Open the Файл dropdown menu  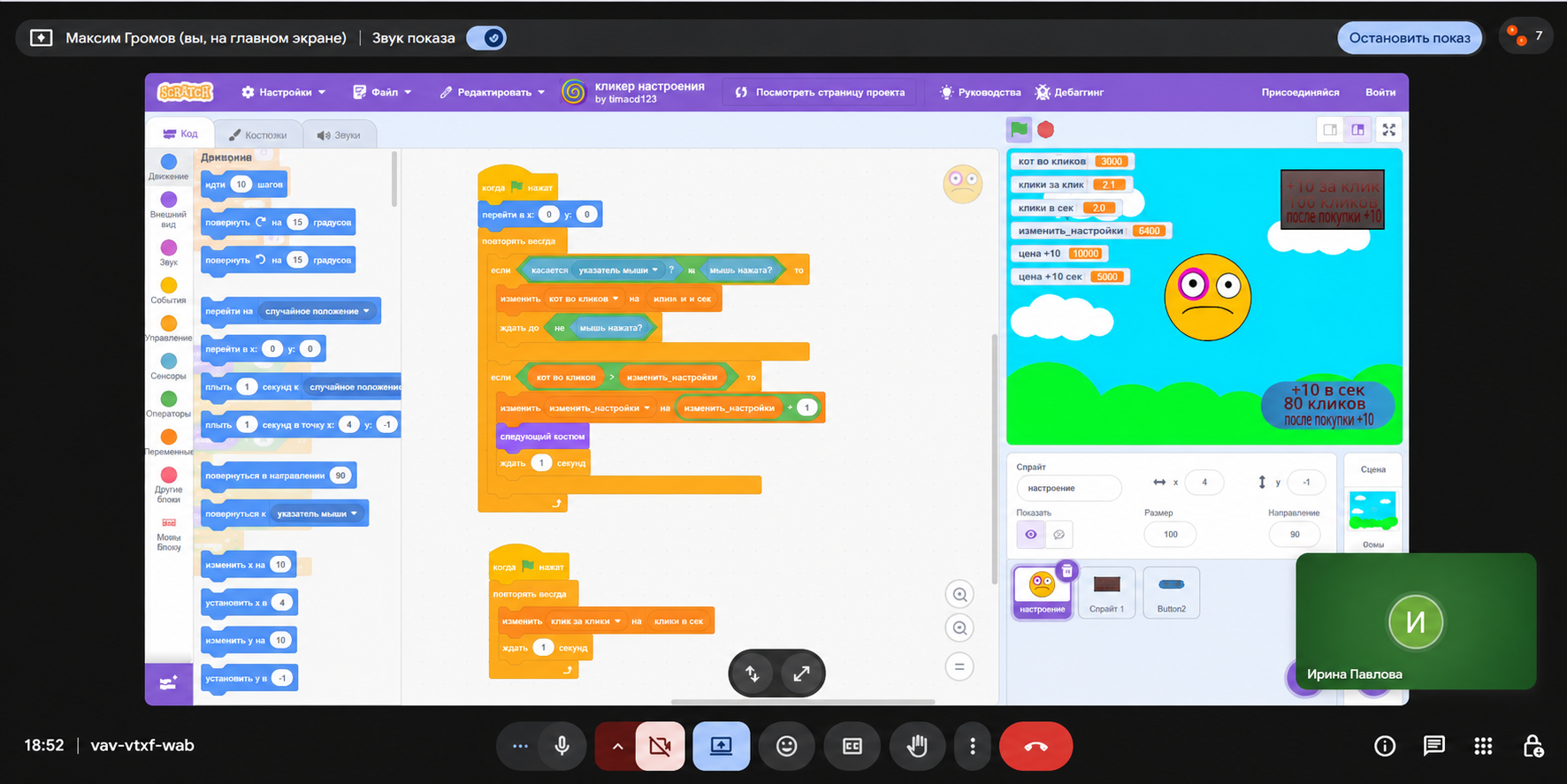(x=382, y=92)
